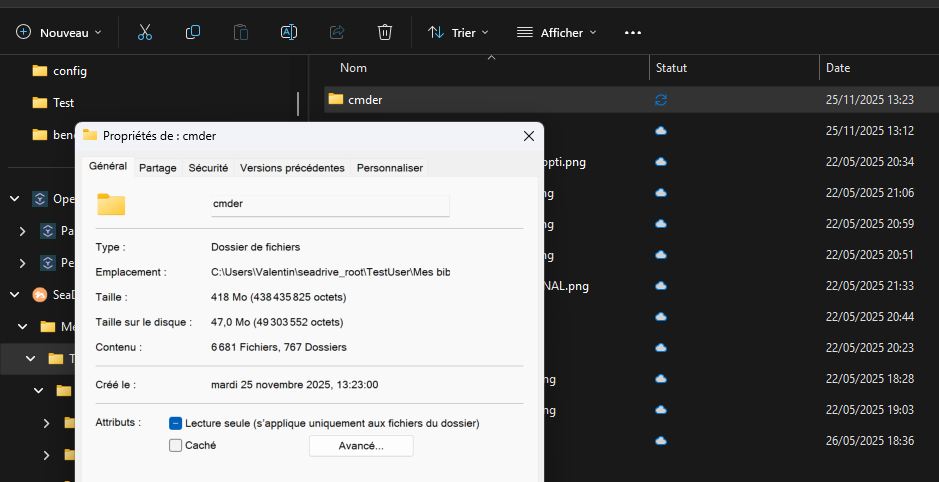Click the Copy icon in toolbar
This screenshot has width=939, height=482.
pyautogui.click(x=193, y=32)
